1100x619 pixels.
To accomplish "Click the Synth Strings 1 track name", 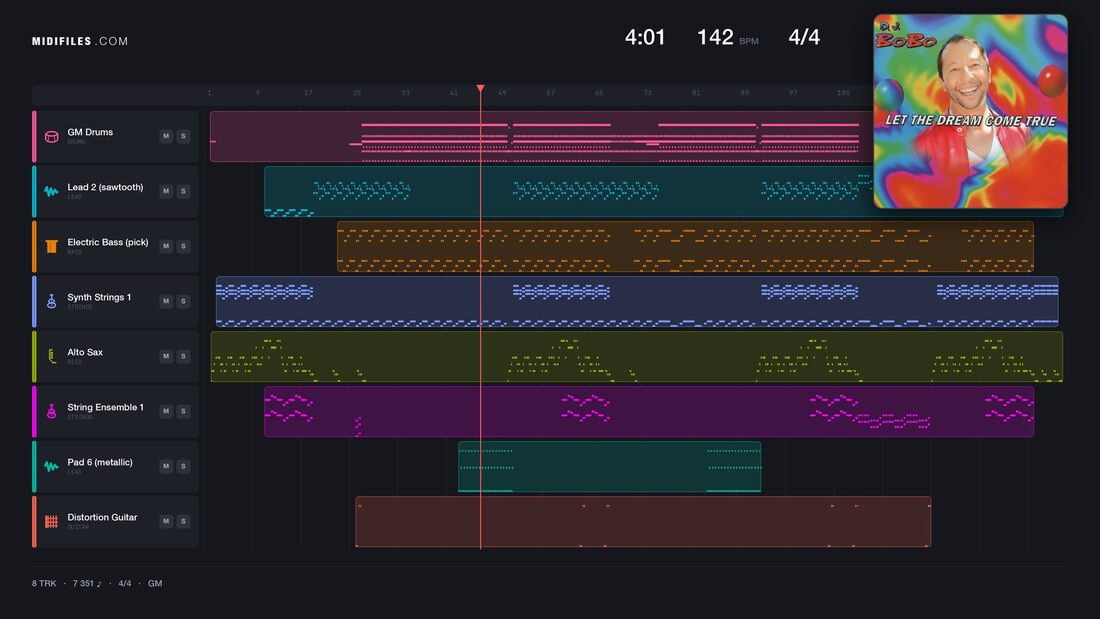I will click(x=99, y=298).
